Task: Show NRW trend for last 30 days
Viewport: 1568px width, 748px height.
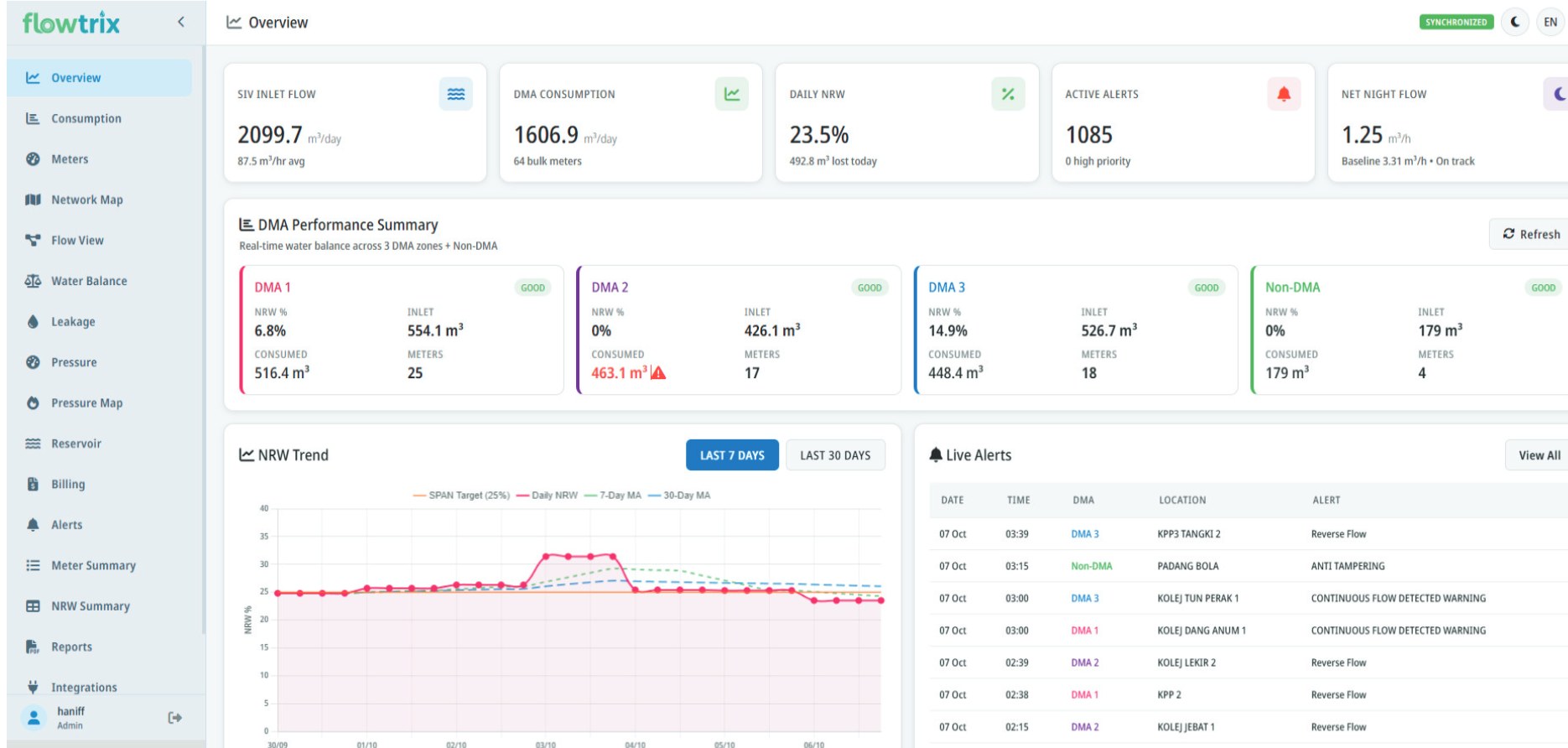Action: pos(835,455)
